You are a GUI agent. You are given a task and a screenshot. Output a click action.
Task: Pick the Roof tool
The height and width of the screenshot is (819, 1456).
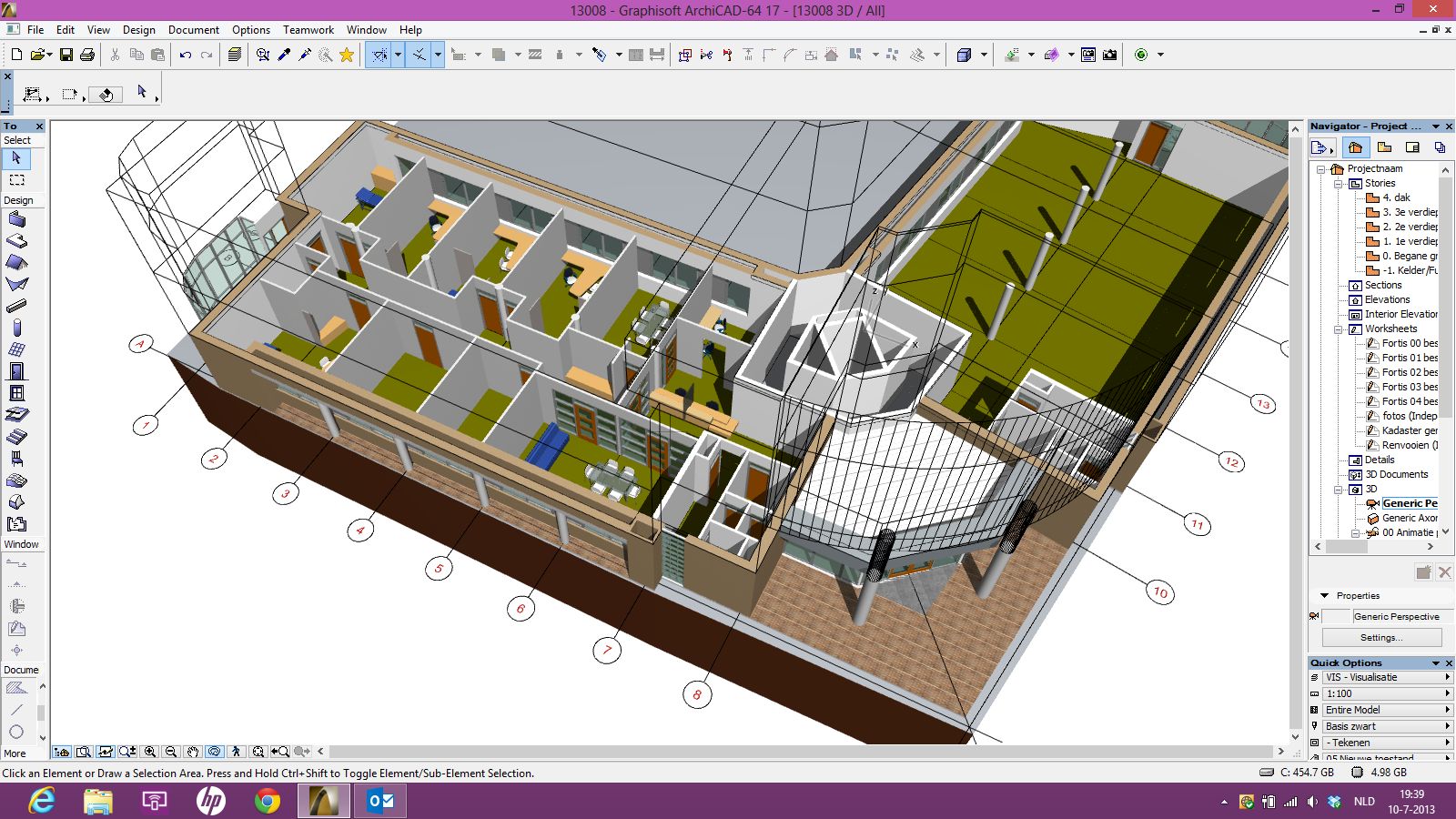pos(16,263)
